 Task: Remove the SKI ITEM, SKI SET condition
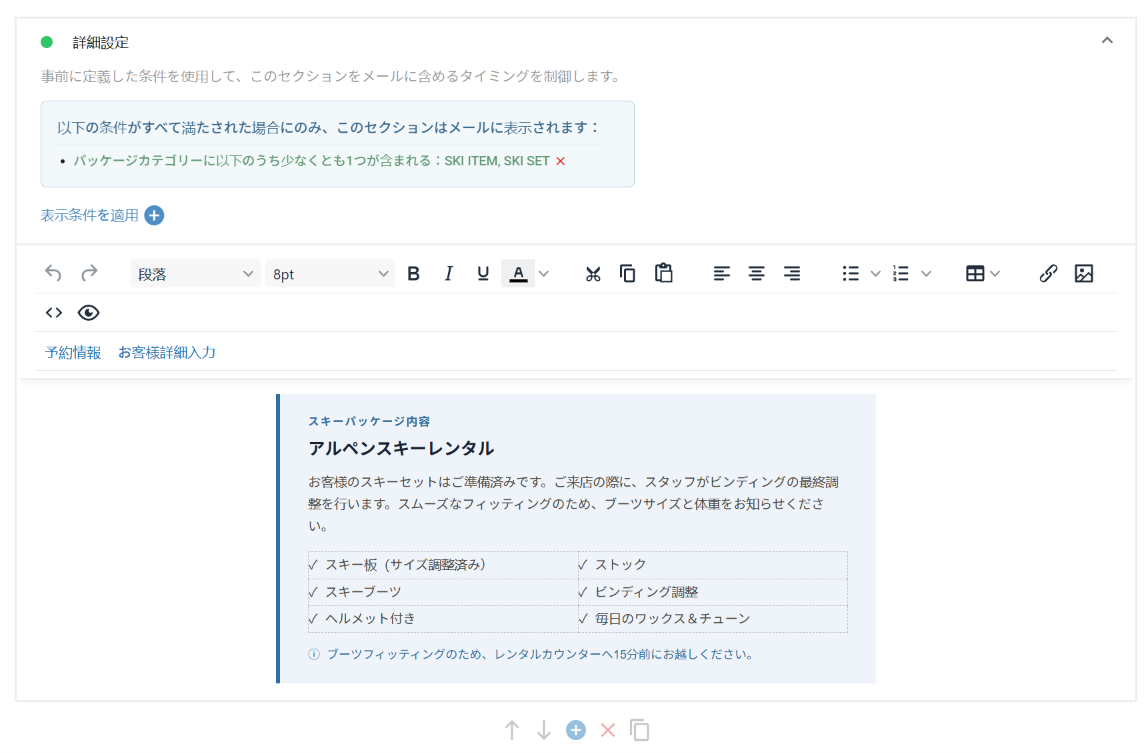tap(561, 161)
